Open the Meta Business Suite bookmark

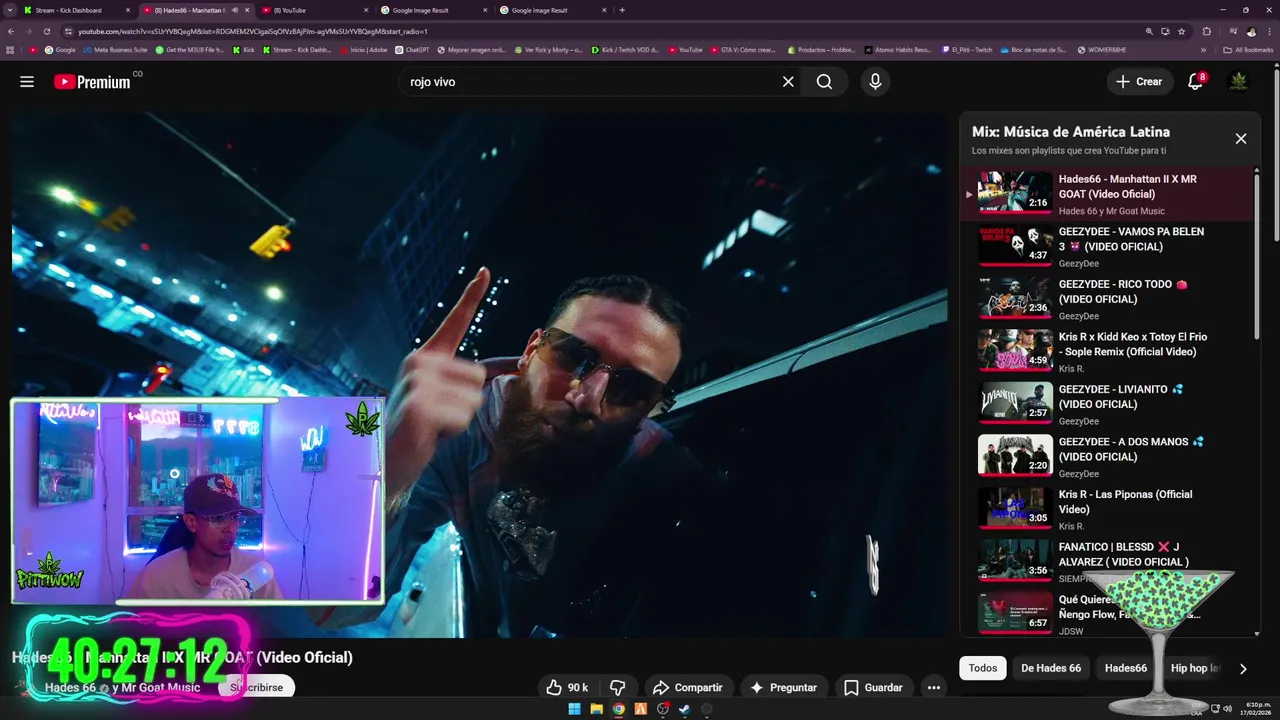click(115, 49)
